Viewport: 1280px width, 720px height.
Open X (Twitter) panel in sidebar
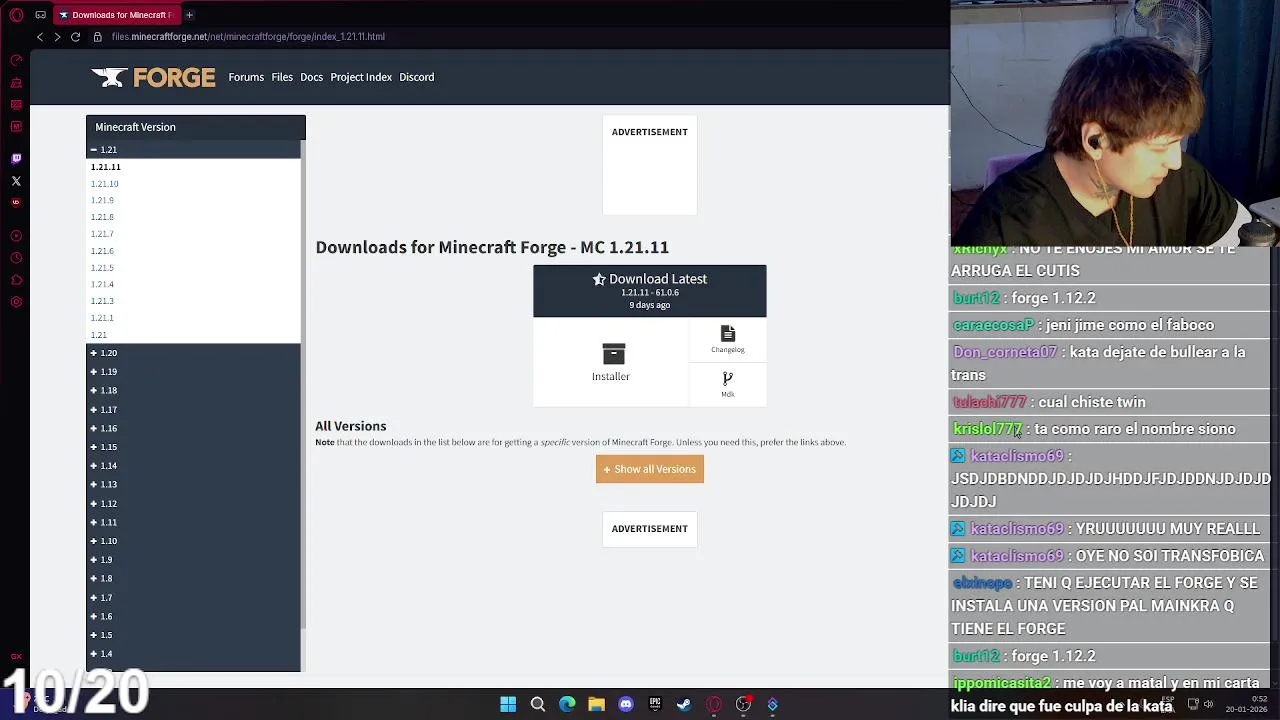(16, 181)
